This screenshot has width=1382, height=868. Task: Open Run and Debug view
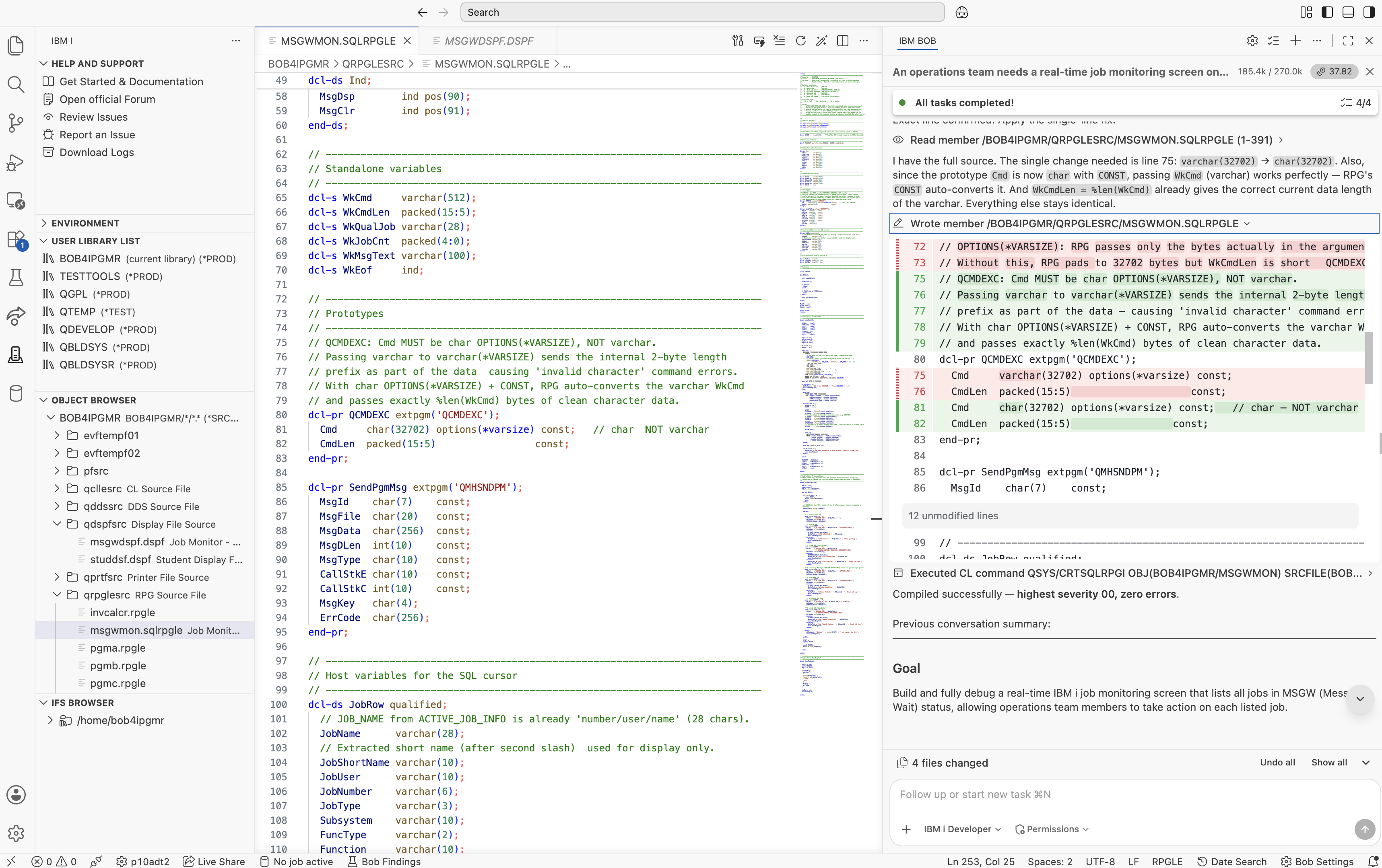click(x=16, y=162)
